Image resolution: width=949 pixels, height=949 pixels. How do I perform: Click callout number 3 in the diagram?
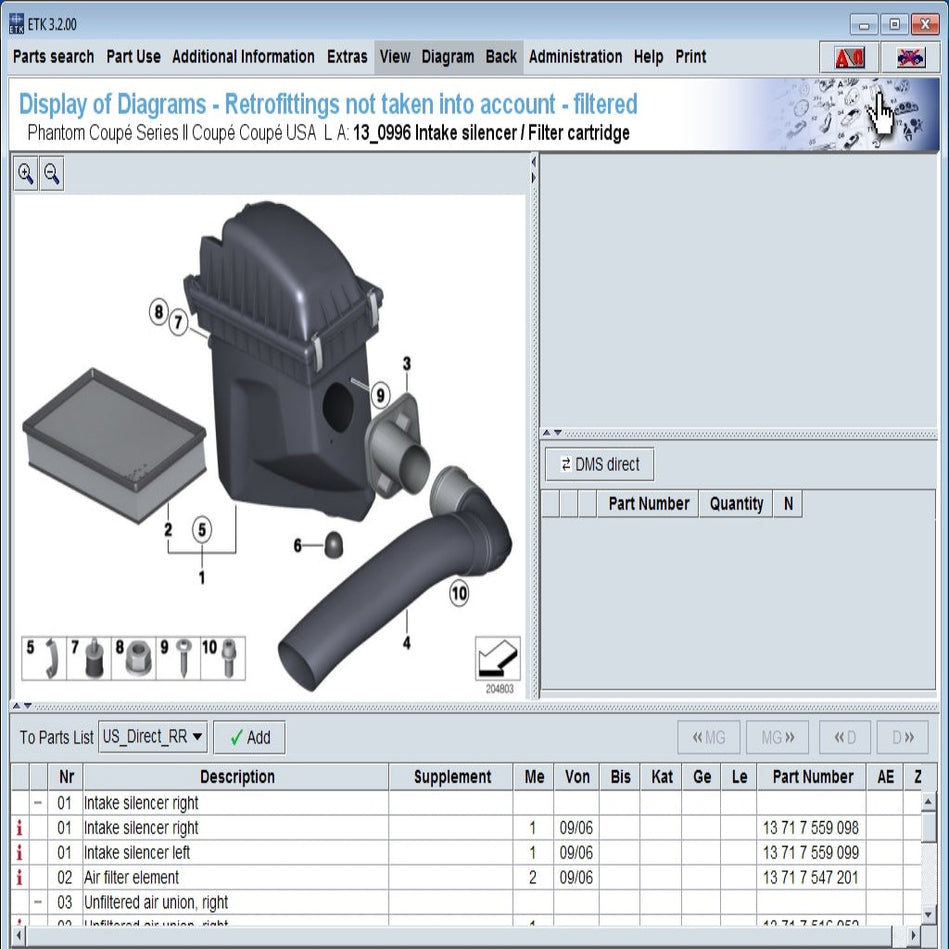(x=407, y=364)
